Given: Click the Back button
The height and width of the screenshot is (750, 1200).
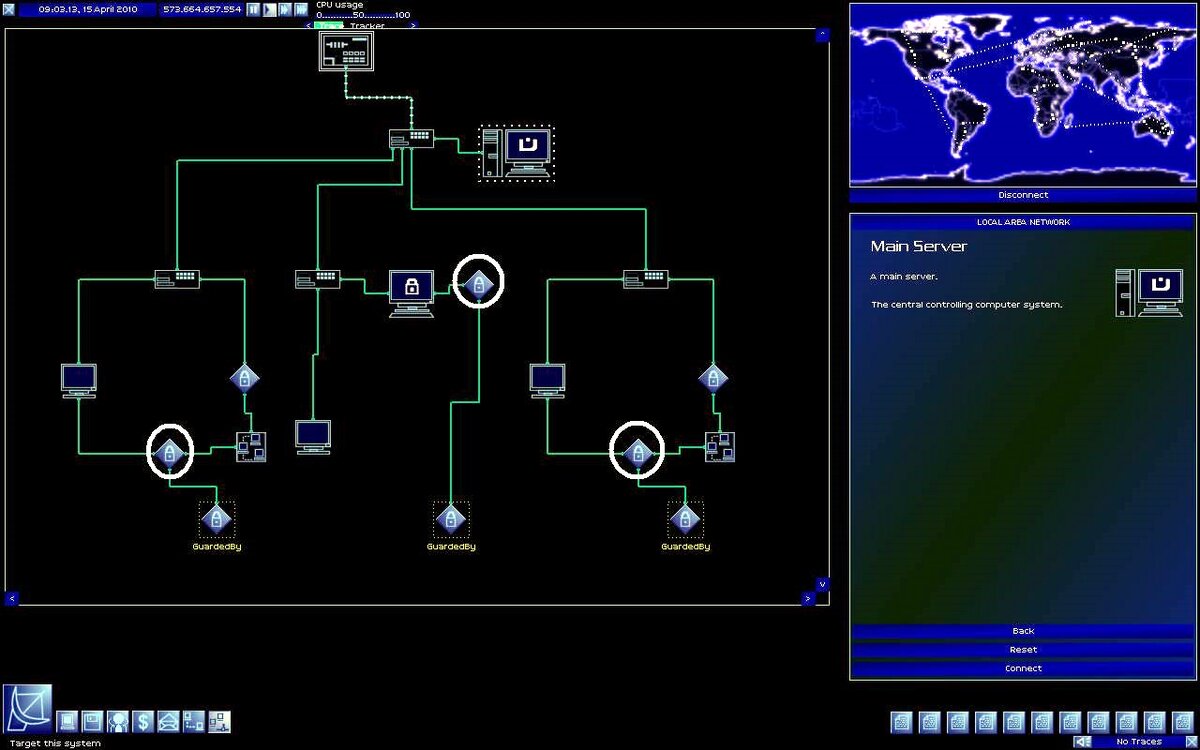Looking at the screenshot, I should coord(1022,631).
